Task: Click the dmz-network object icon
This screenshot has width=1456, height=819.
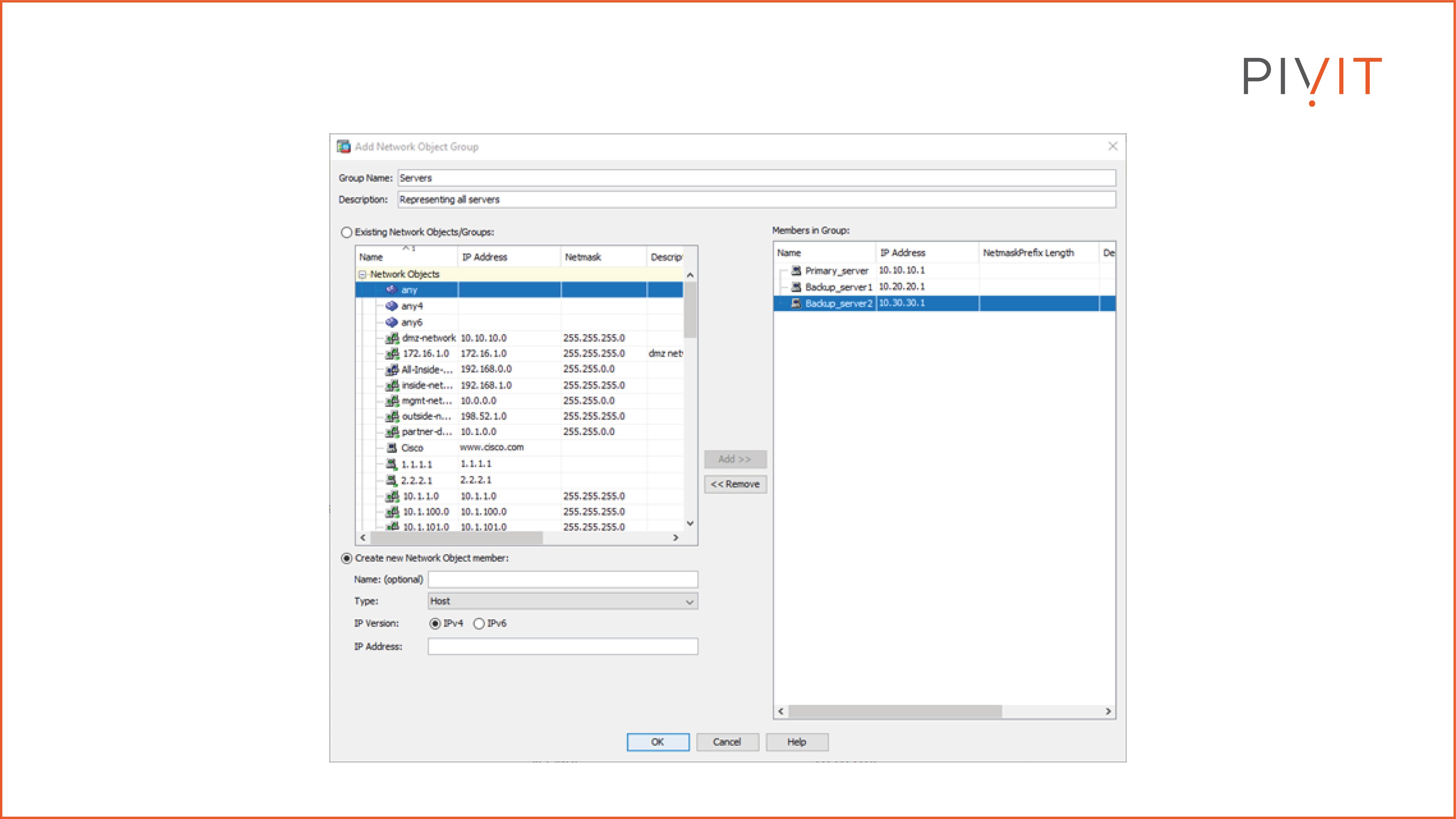Action: [392, 338]
